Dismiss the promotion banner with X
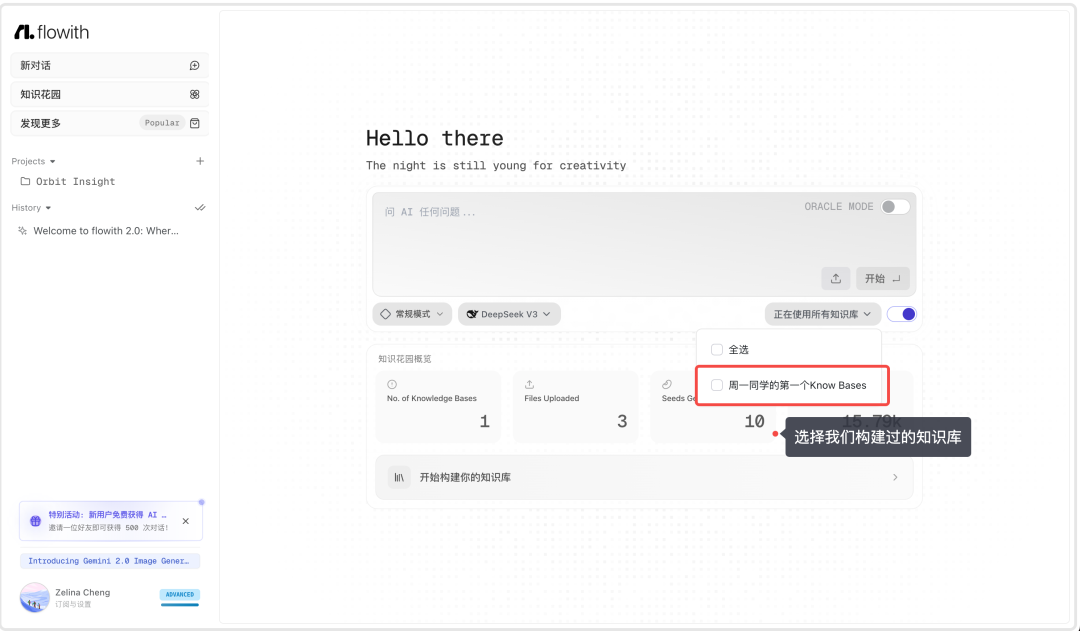The height and width of the screenshot is (631, 1080). click(x=185, y=521)
